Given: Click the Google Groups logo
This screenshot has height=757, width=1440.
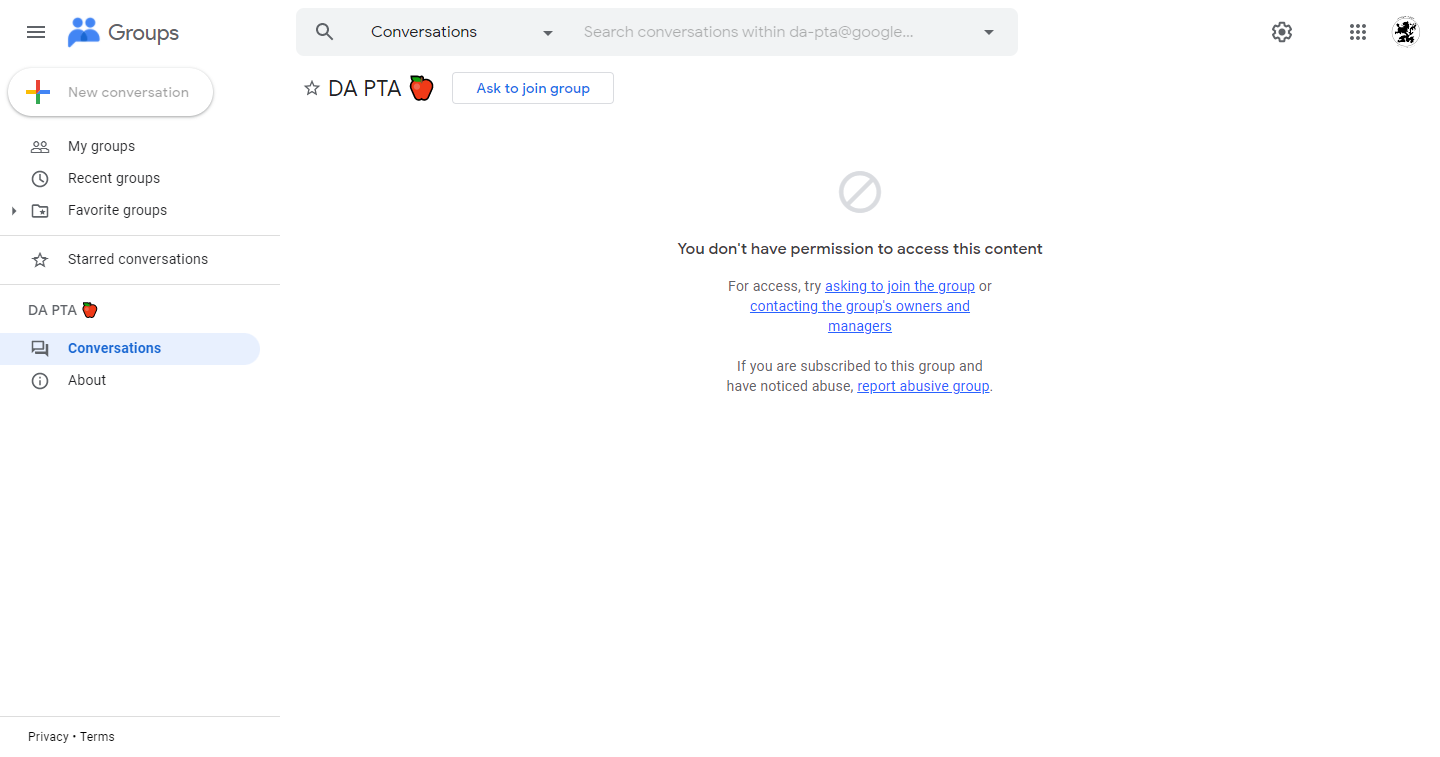Looking at the screenshot, I should [123, 32].
